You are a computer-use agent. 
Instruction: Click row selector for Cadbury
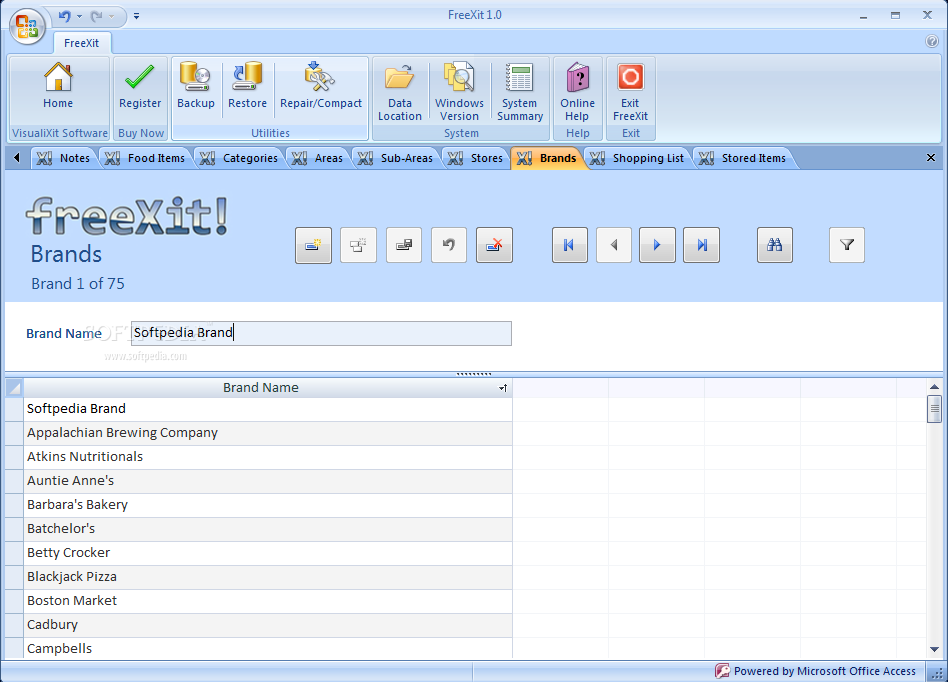14,625
